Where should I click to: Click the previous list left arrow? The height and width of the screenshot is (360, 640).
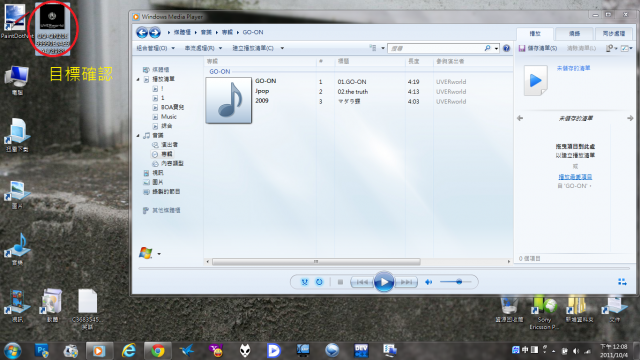(520, 118)
